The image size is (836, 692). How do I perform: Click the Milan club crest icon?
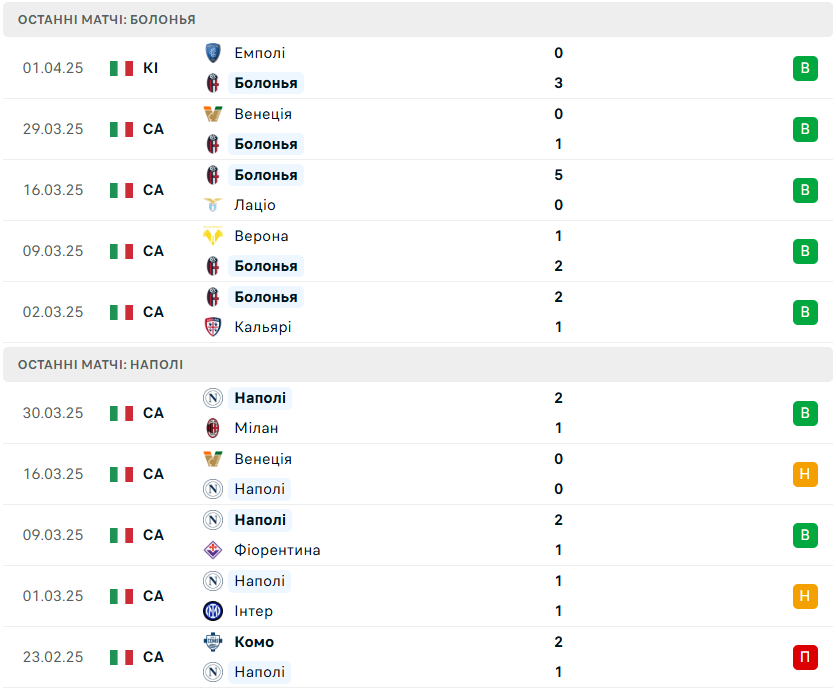click(212, 428)
